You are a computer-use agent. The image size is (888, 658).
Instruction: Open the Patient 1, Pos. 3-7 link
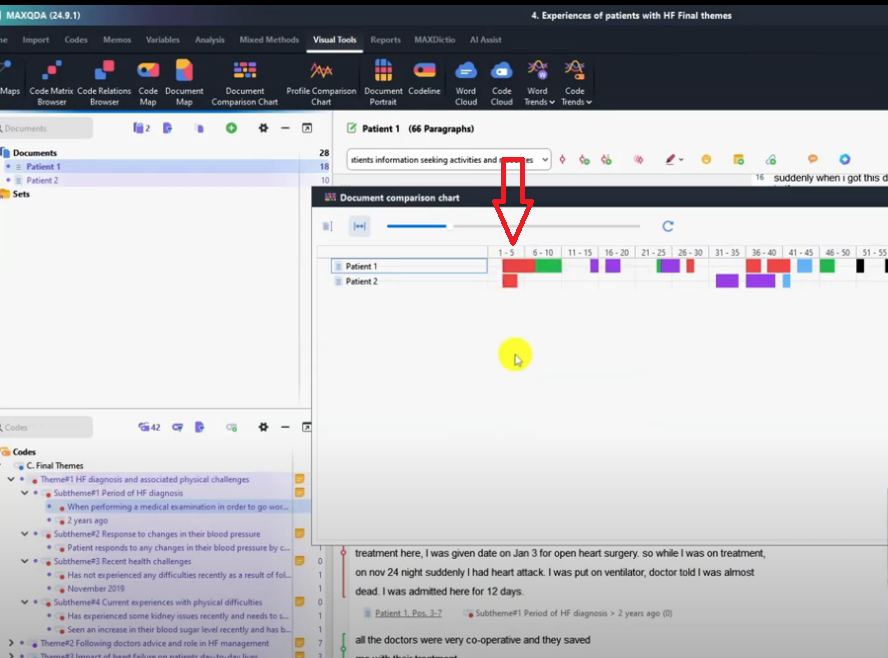[x=408, y=613]
